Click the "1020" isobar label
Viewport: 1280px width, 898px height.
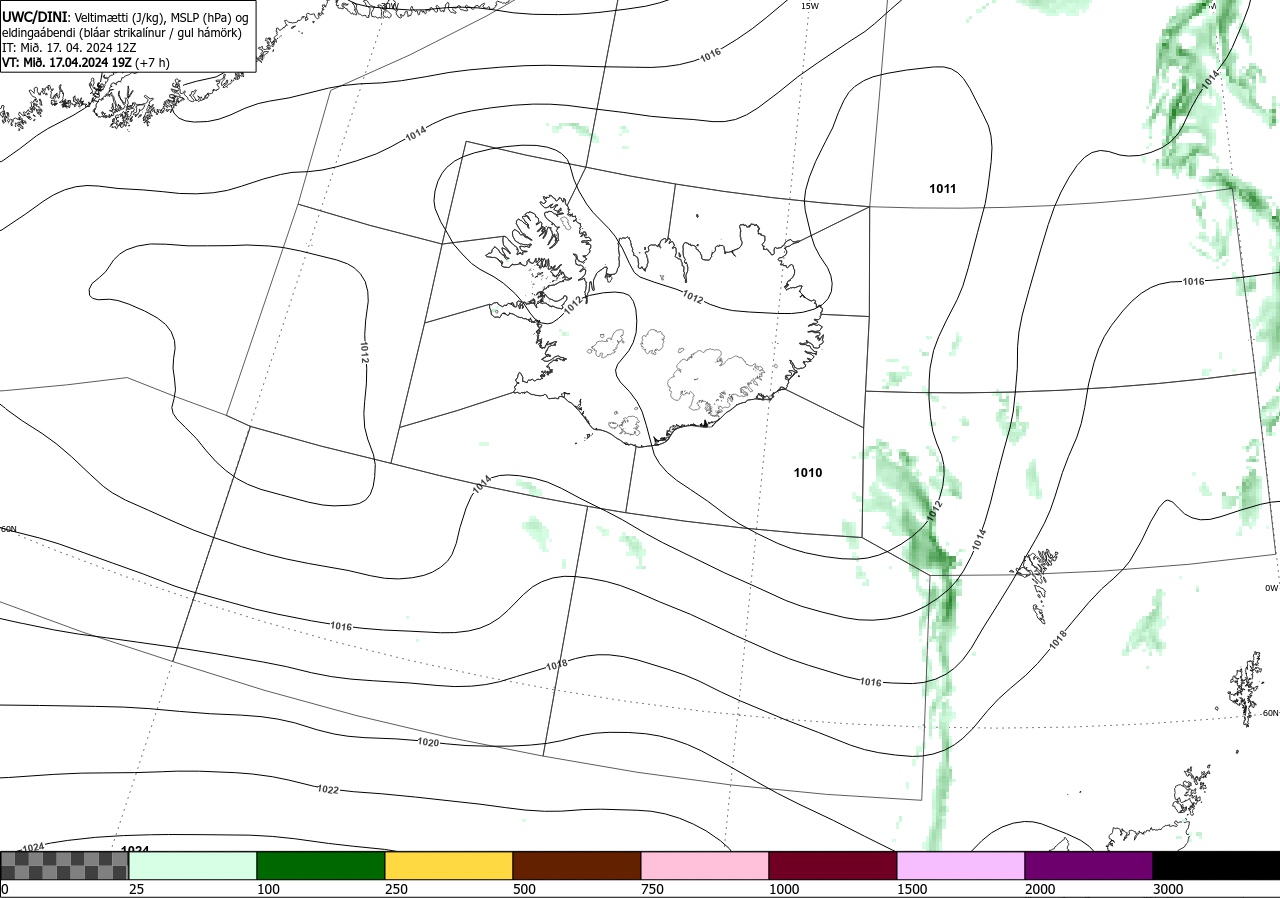[x=428, y=742]
